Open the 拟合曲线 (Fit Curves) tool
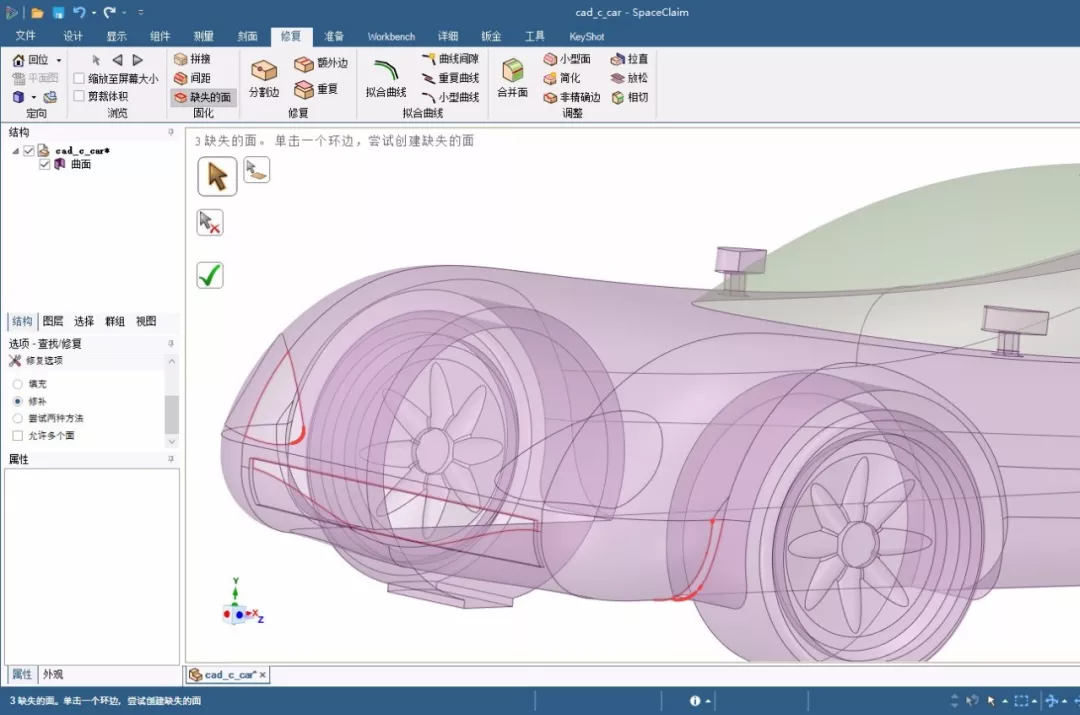 point(386,77)
